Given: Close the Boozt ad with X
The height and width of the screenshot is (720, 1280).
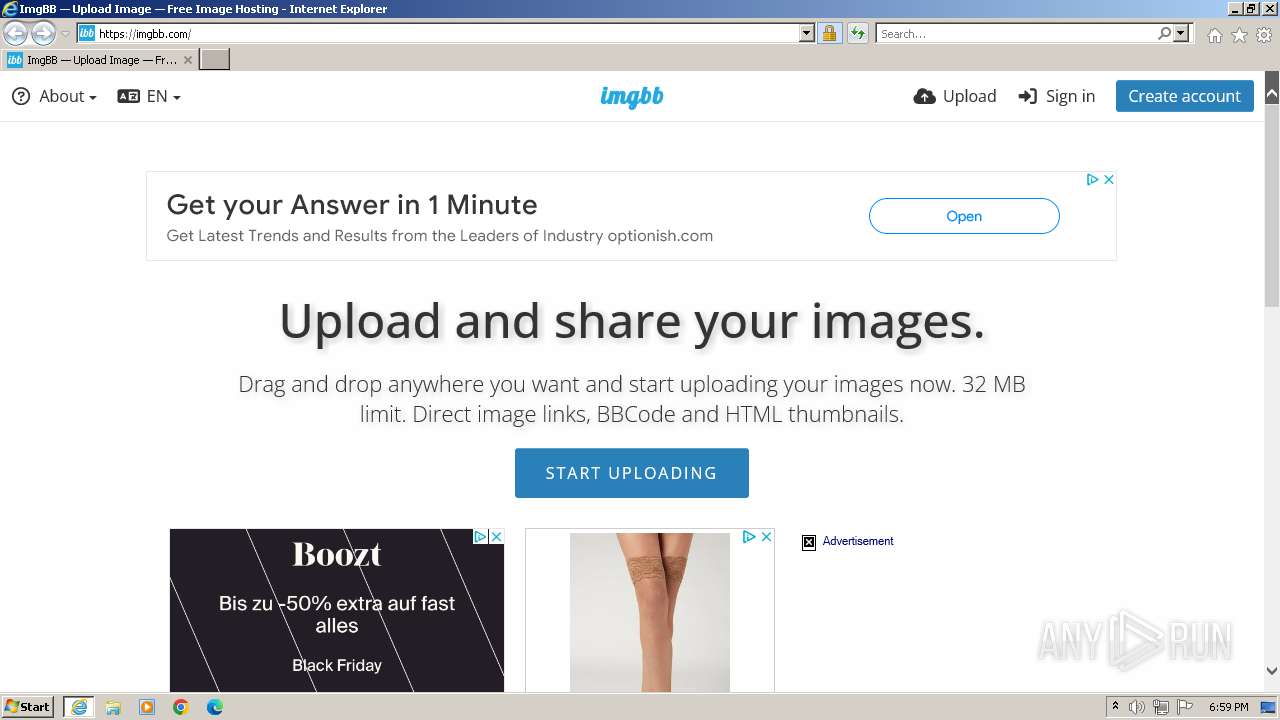Looking at the screenshot, I should click(496, 536).
